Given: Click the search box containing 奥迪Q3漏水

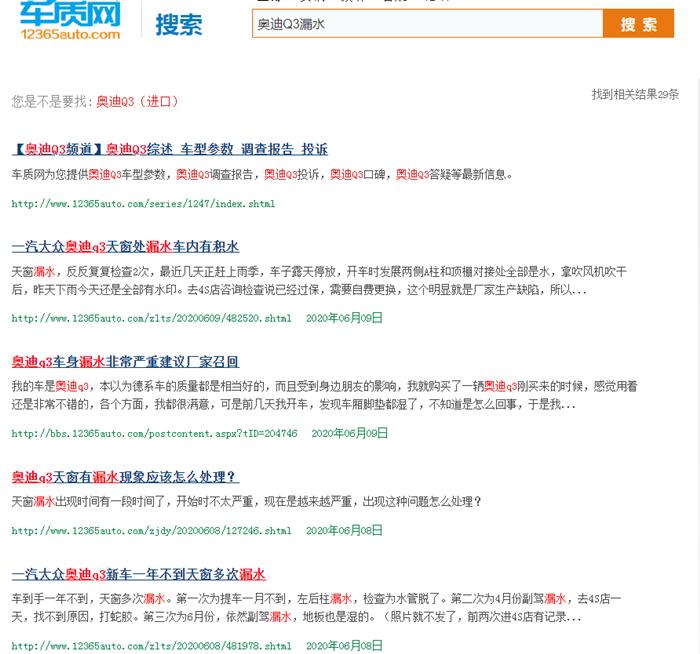Looking at the screenshot, I should (427, 24).
